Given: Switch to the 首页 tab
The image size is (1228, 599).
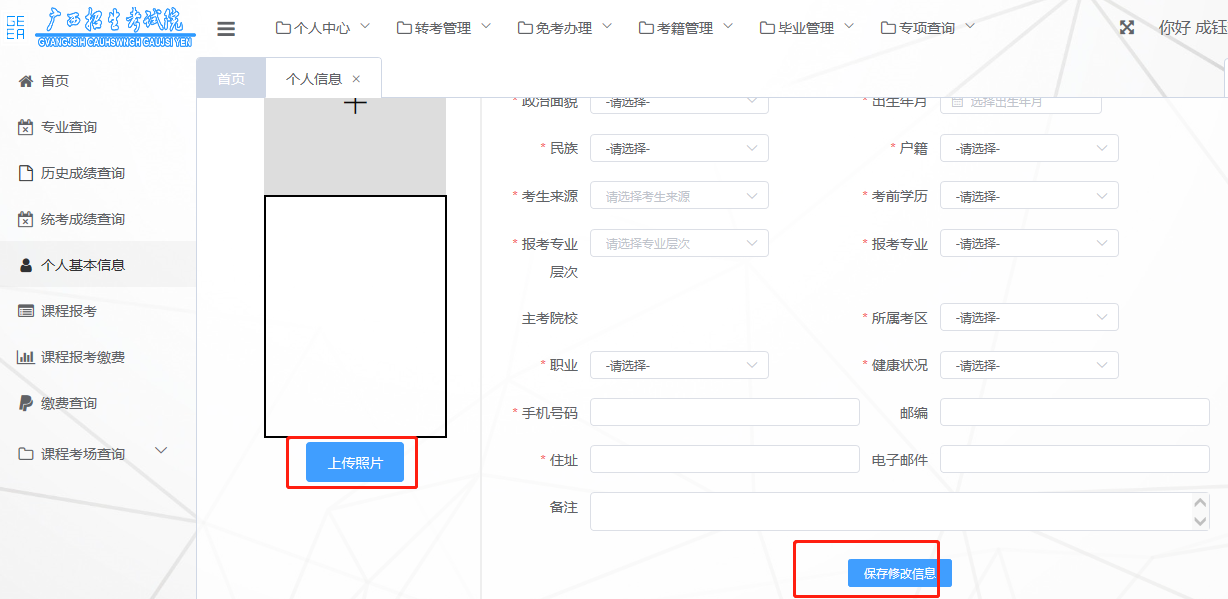Looking at the screenshot, I should coord(231,77).
